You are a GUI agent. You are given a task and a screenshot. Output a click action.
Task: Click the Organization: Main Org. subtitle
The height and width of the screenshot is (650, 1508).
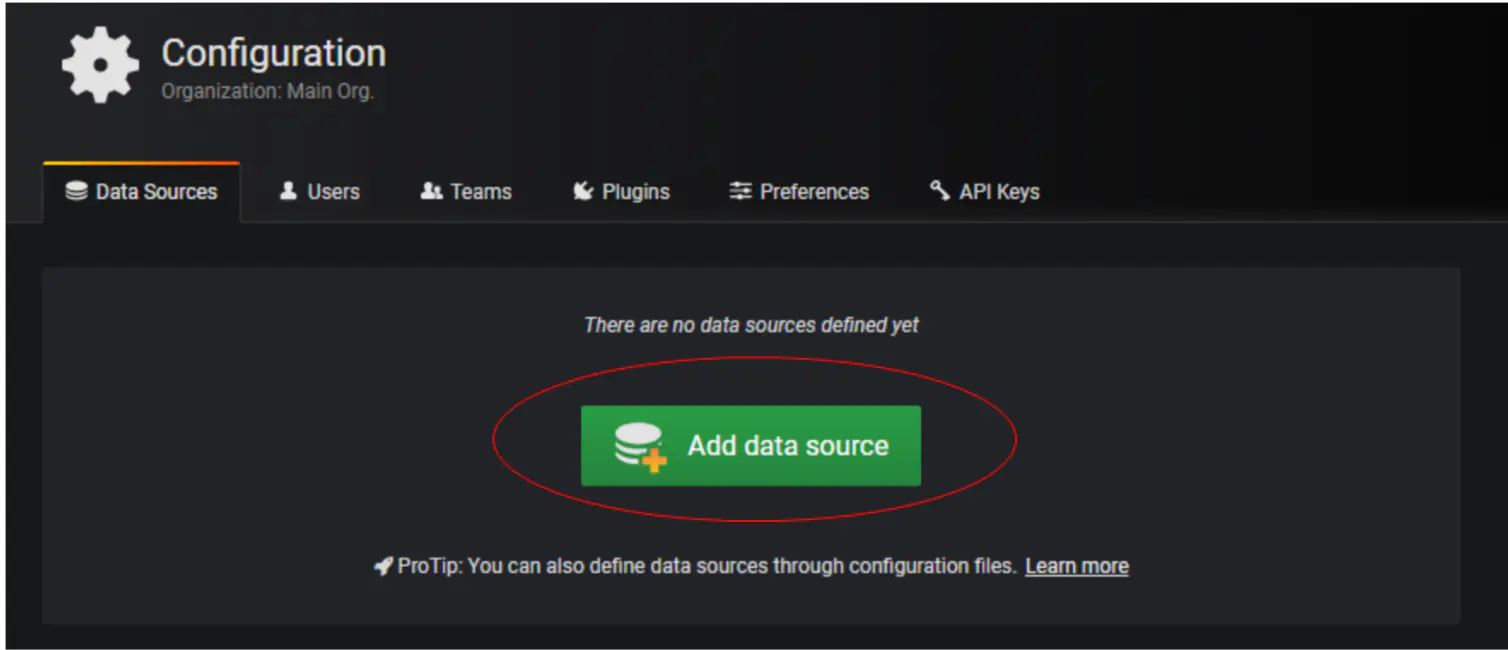267,91
